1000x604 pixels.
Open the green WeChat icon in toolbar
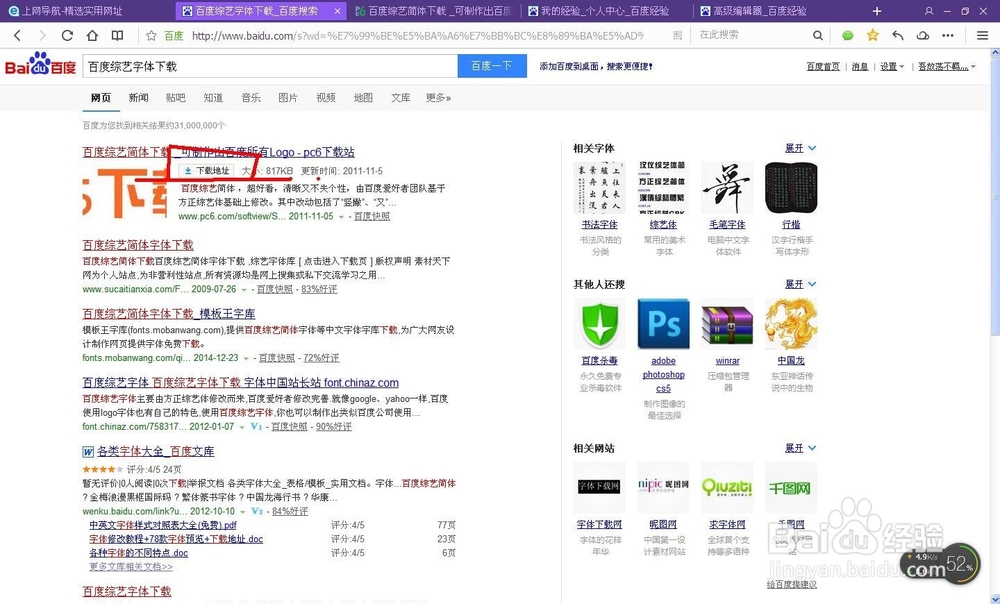[x=848, y=36]
